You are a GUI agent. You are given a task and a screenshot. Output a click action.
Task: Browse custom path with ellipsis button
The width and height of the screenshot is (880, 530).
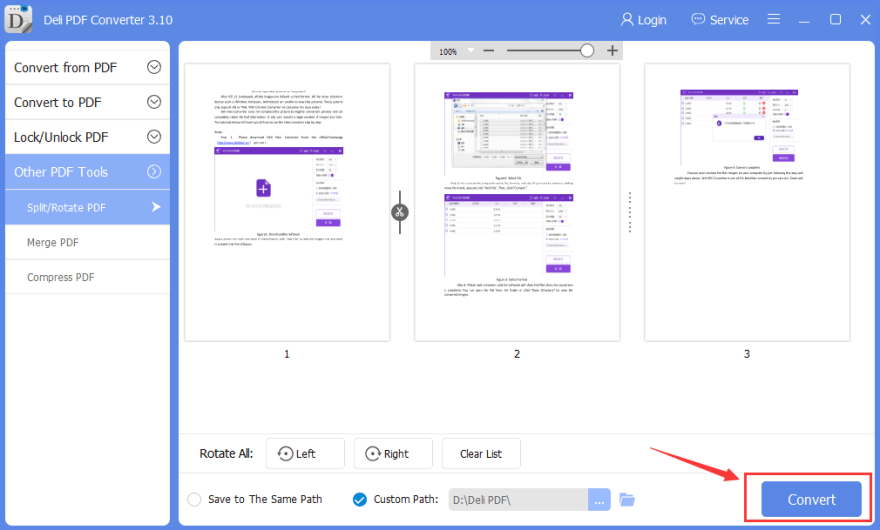(599, 500)
